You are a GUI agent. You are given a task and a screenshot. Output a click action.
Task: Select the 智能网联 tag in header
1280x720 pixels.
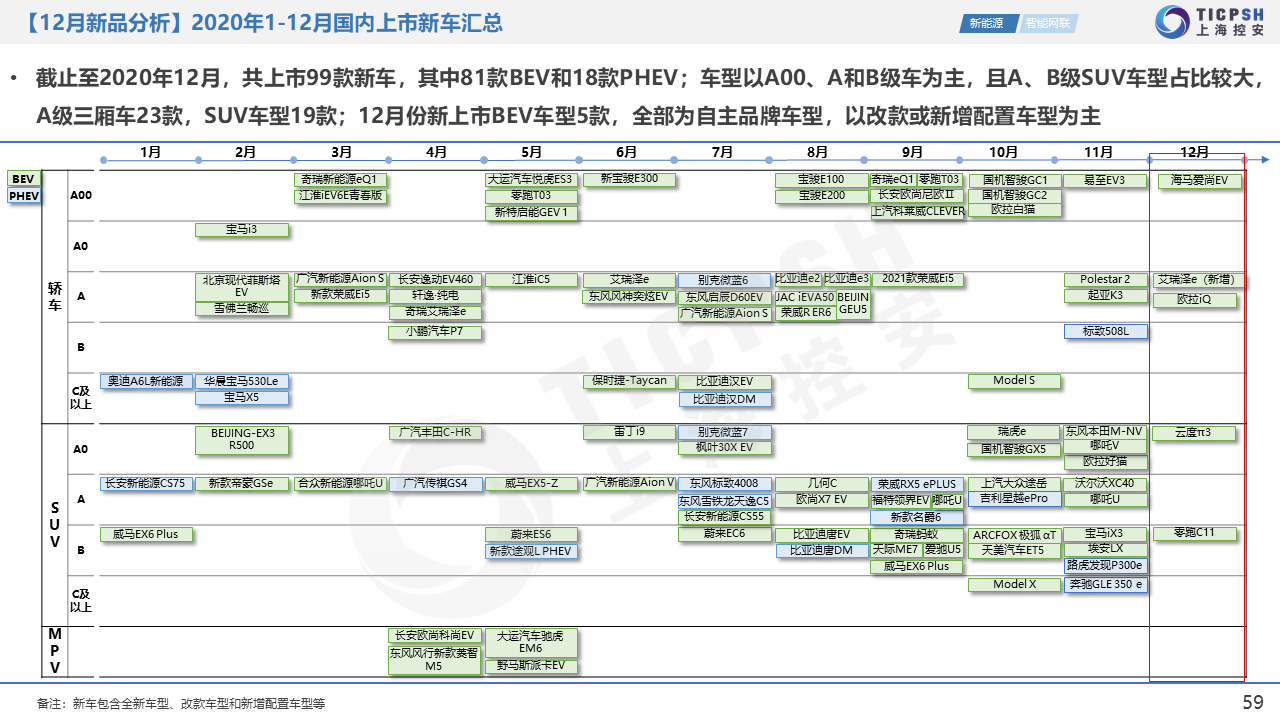1049,23
